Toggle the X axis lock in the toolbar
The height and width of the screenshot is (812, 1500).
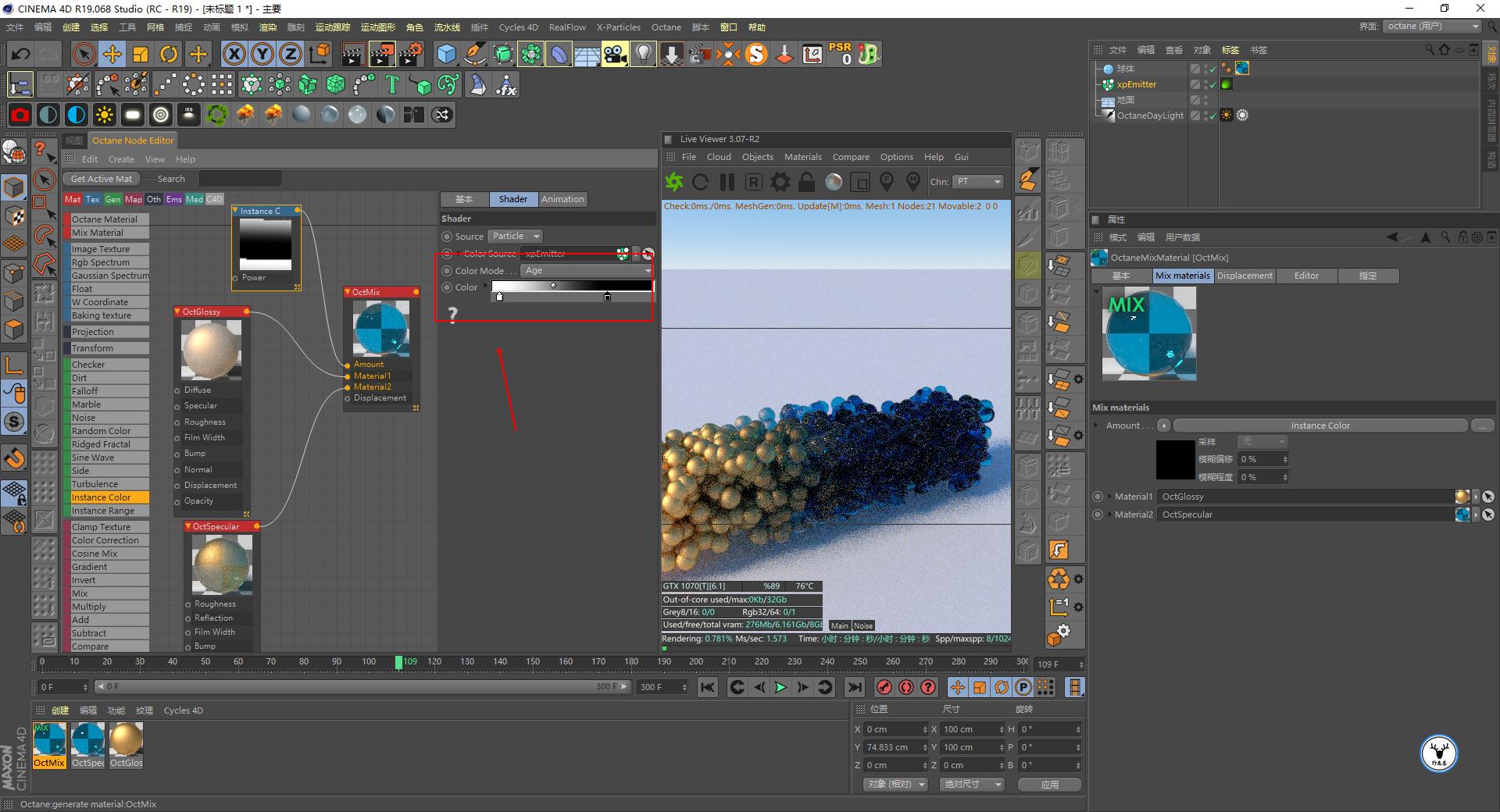point(234,54)
